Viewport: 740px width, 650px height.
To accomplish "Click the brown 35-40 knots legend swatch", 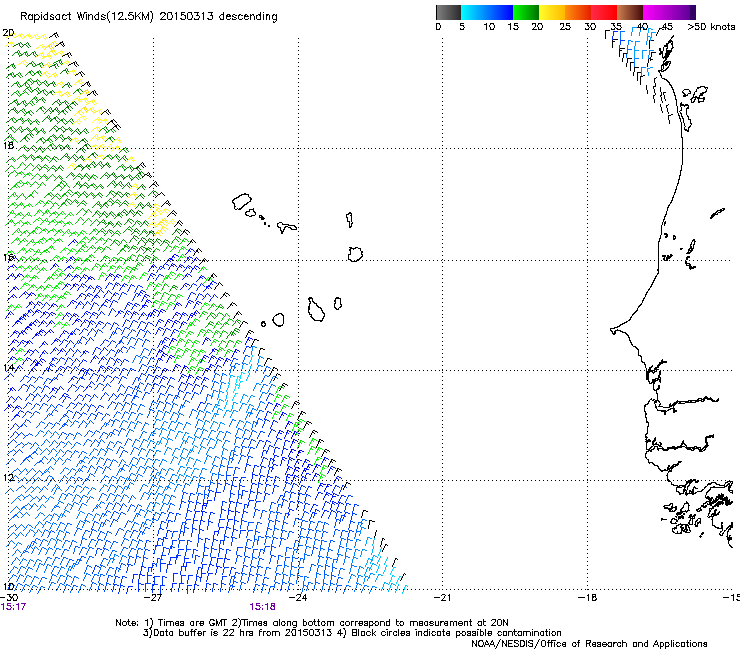I will (630, 12).
